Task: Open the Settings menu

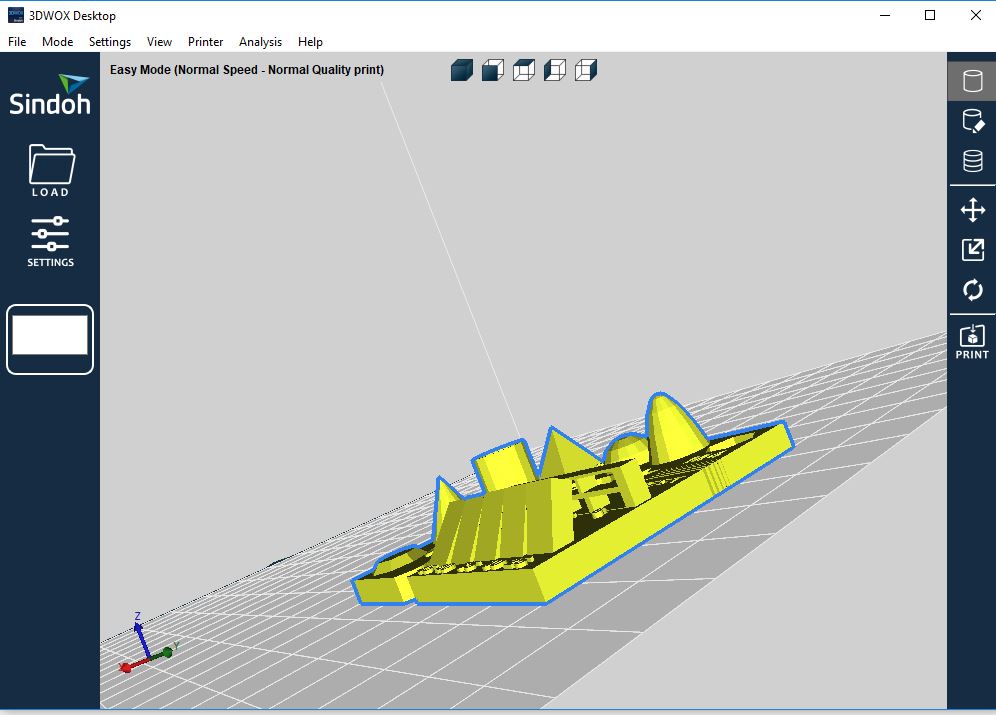Action: pyautogui.click(x=110, y=42)
